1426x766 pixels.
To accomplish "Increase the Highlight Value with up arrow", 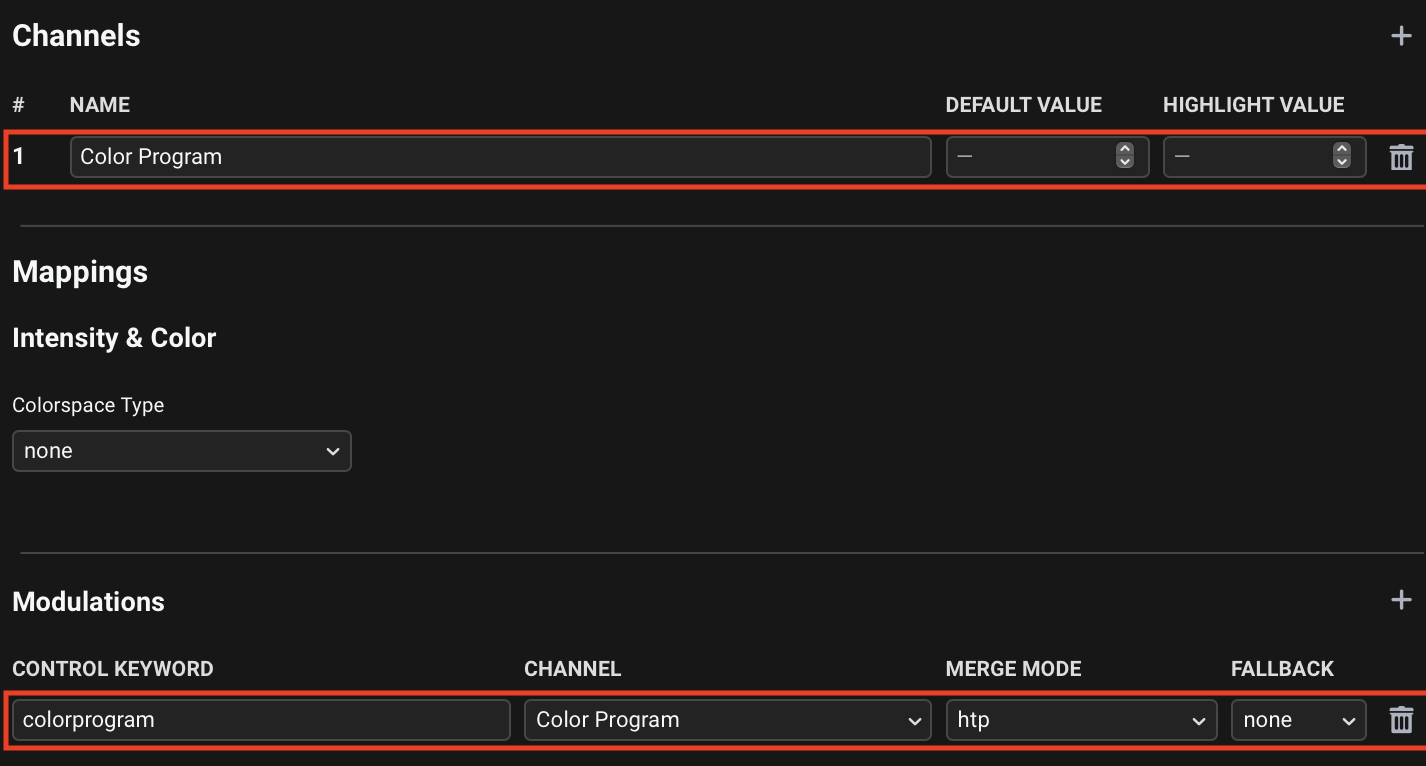I will (x=1342, y=150).
